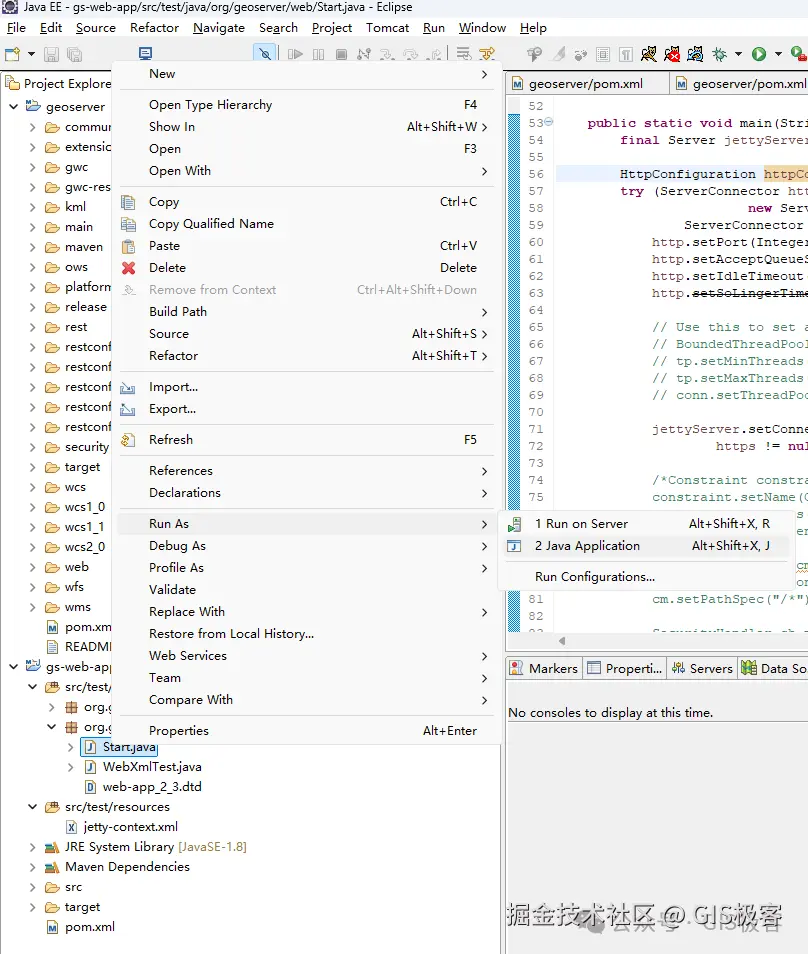Open the File menu
The height and width of the screenshot is (954, 808).
click(16, 28)
